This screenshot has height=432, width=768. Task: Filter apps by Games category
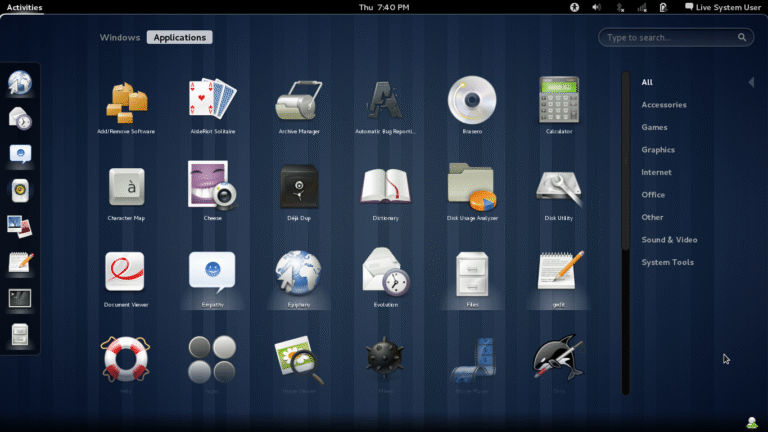(654, 127)
